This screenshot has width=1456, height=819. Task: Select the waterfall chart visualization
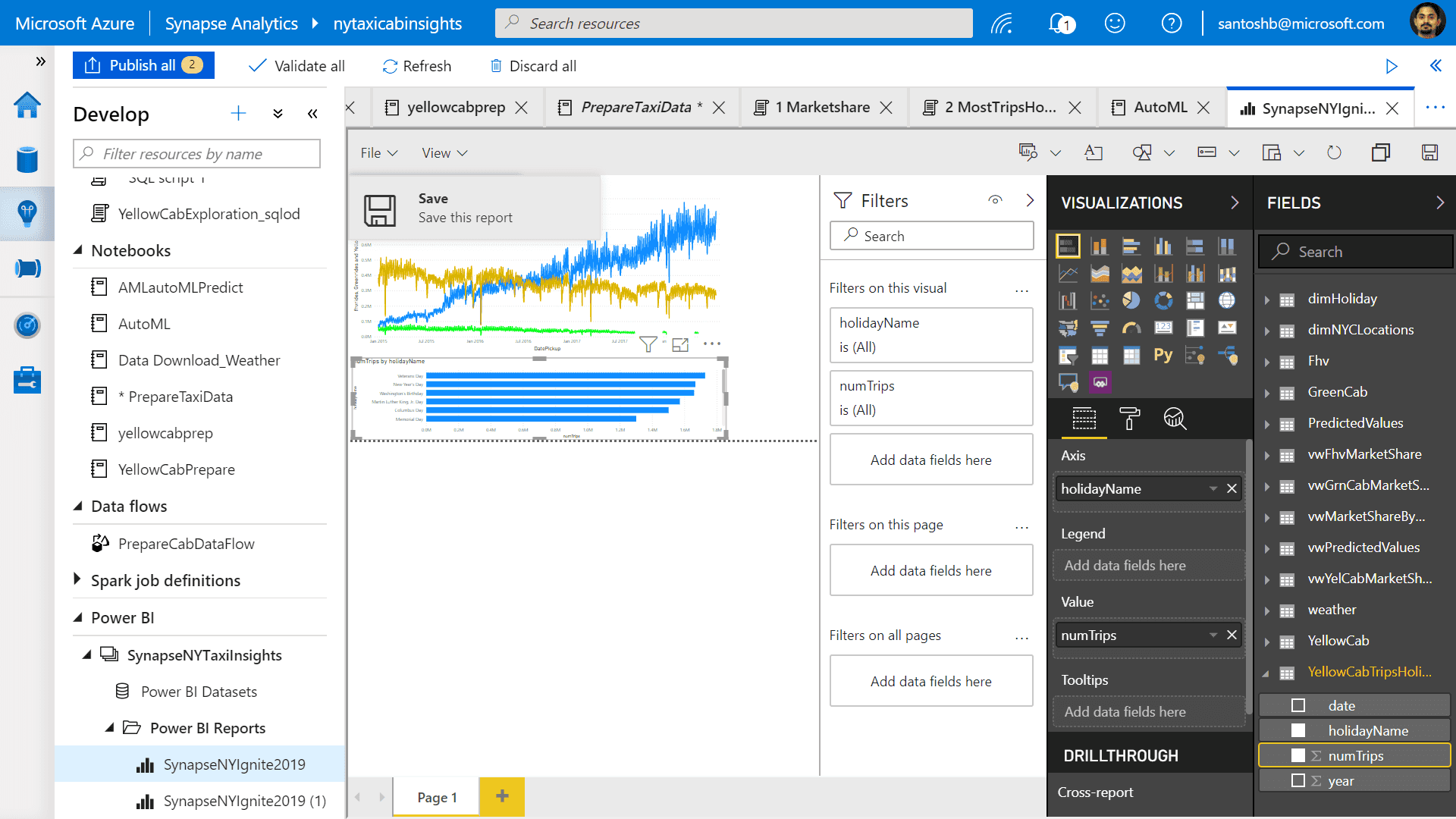click(1068, 300)
